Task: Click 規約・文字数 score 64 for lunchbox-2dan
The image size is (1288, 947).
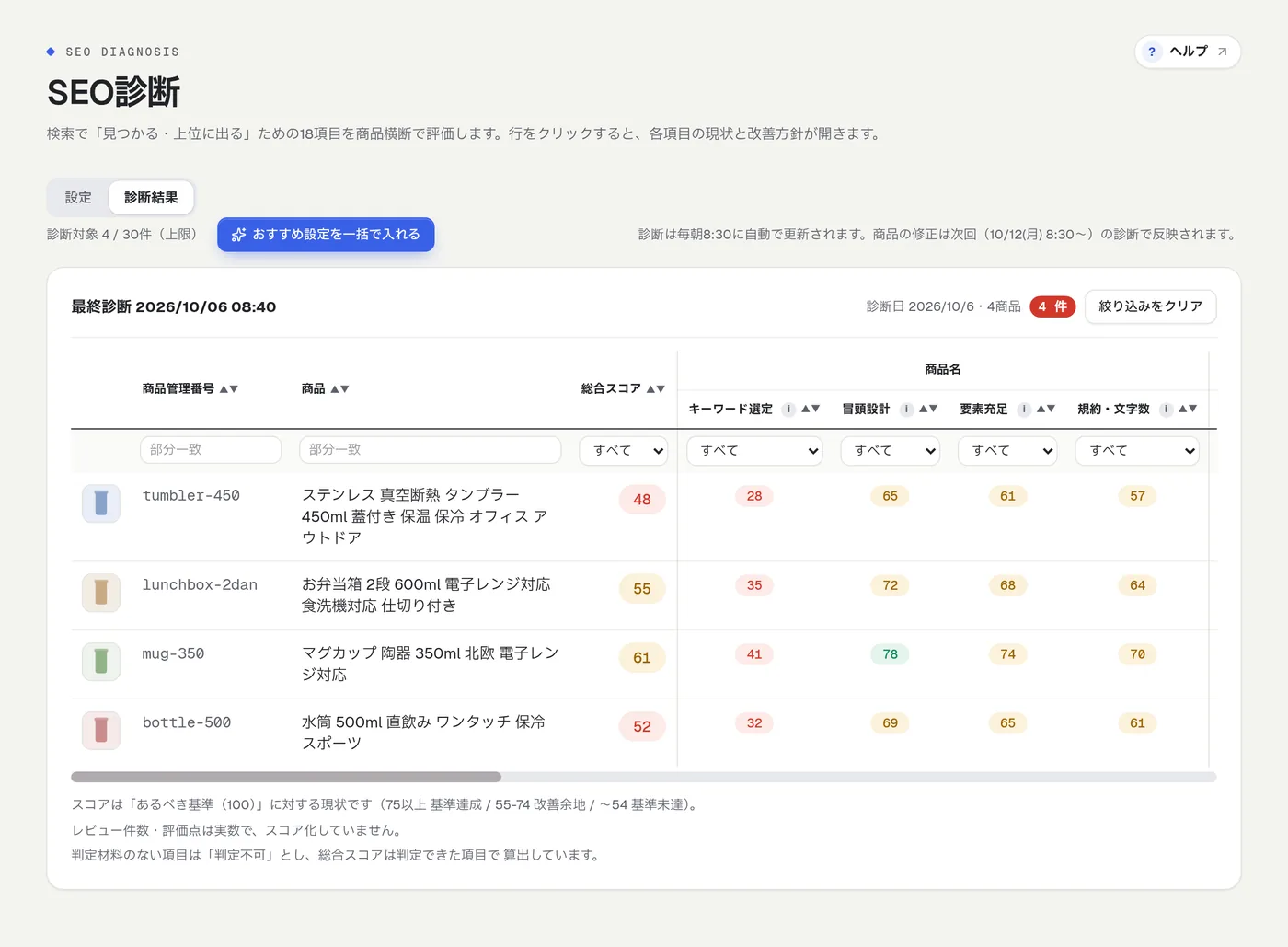Action: [1138, 585]
